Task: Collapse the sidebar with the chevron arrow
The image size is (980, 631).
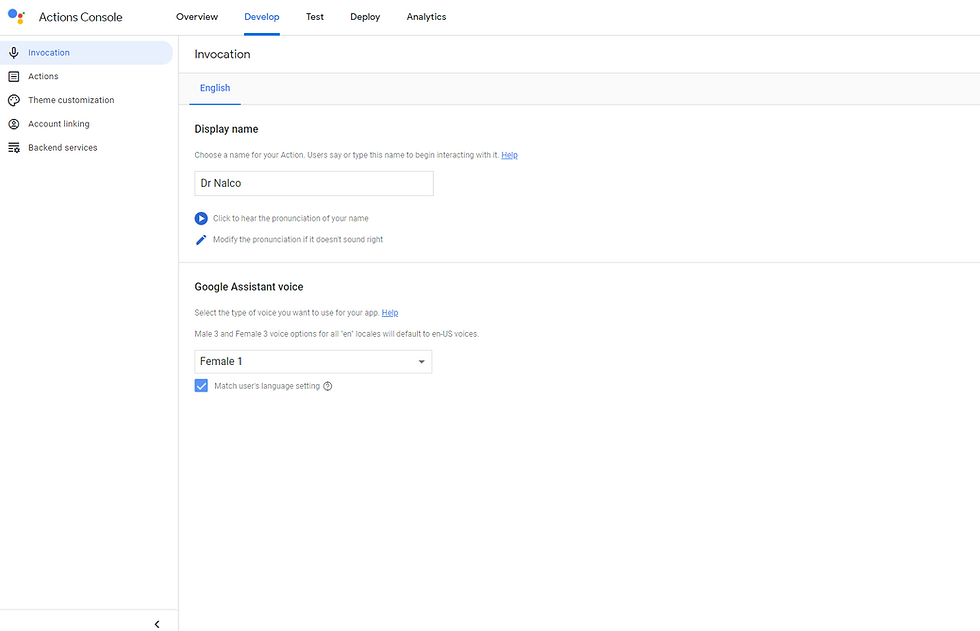Action: click(x=157, y=624)
